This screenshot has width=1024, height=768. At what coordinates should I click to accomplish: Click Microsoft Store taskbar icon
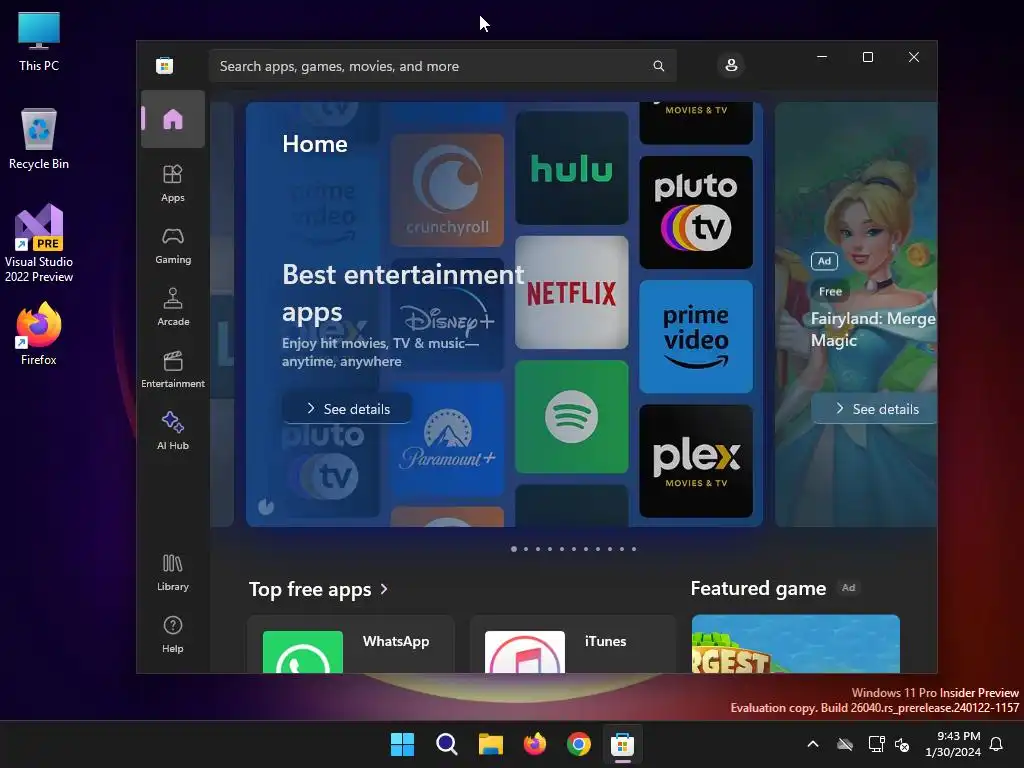(x=622, y=744)
